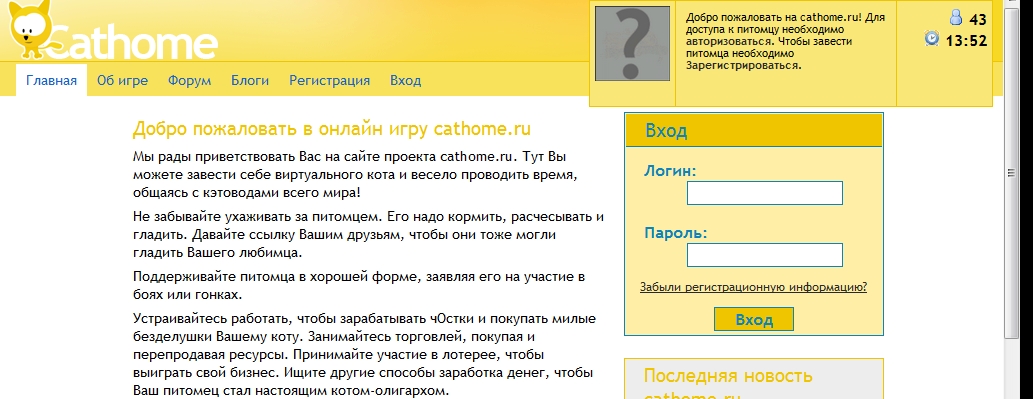The height and width of the screenshot is (399, 1033).
Task: Open the Главная tab
Action: click(51, 81)
